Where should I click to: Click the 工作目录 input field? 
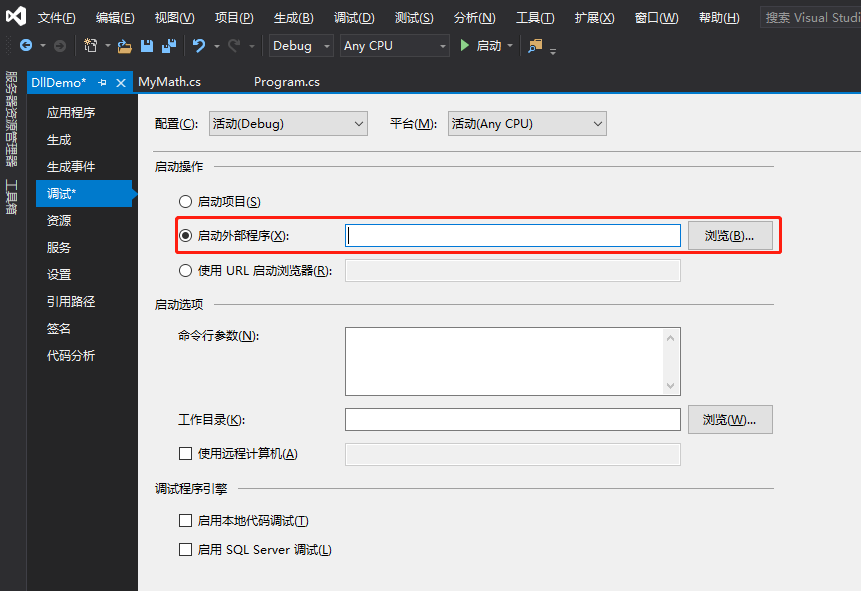[513, 420]
